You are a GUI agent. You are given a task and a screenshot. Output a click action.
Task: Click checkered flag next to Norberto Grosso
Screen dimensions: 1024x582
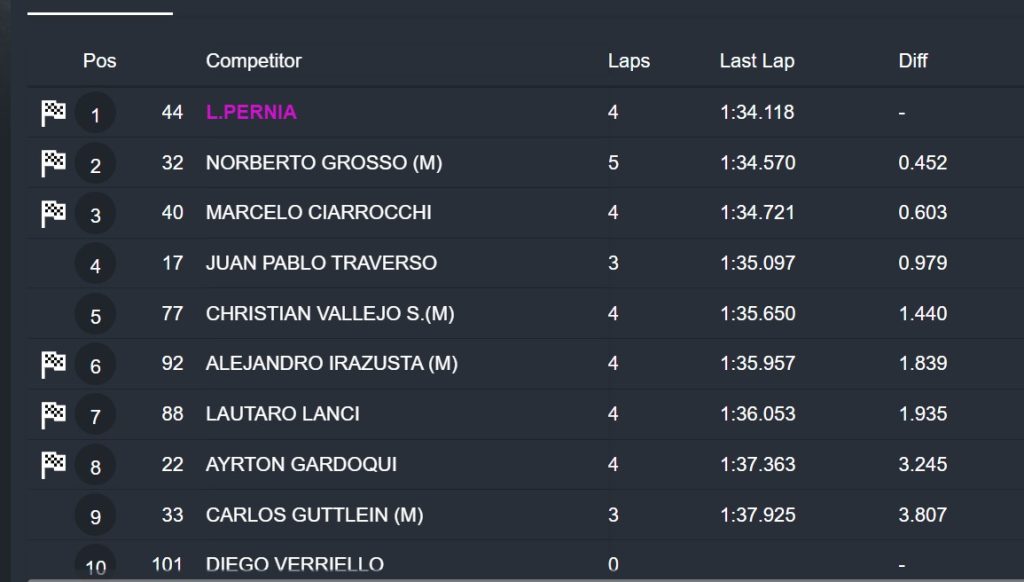pos(53,163)
